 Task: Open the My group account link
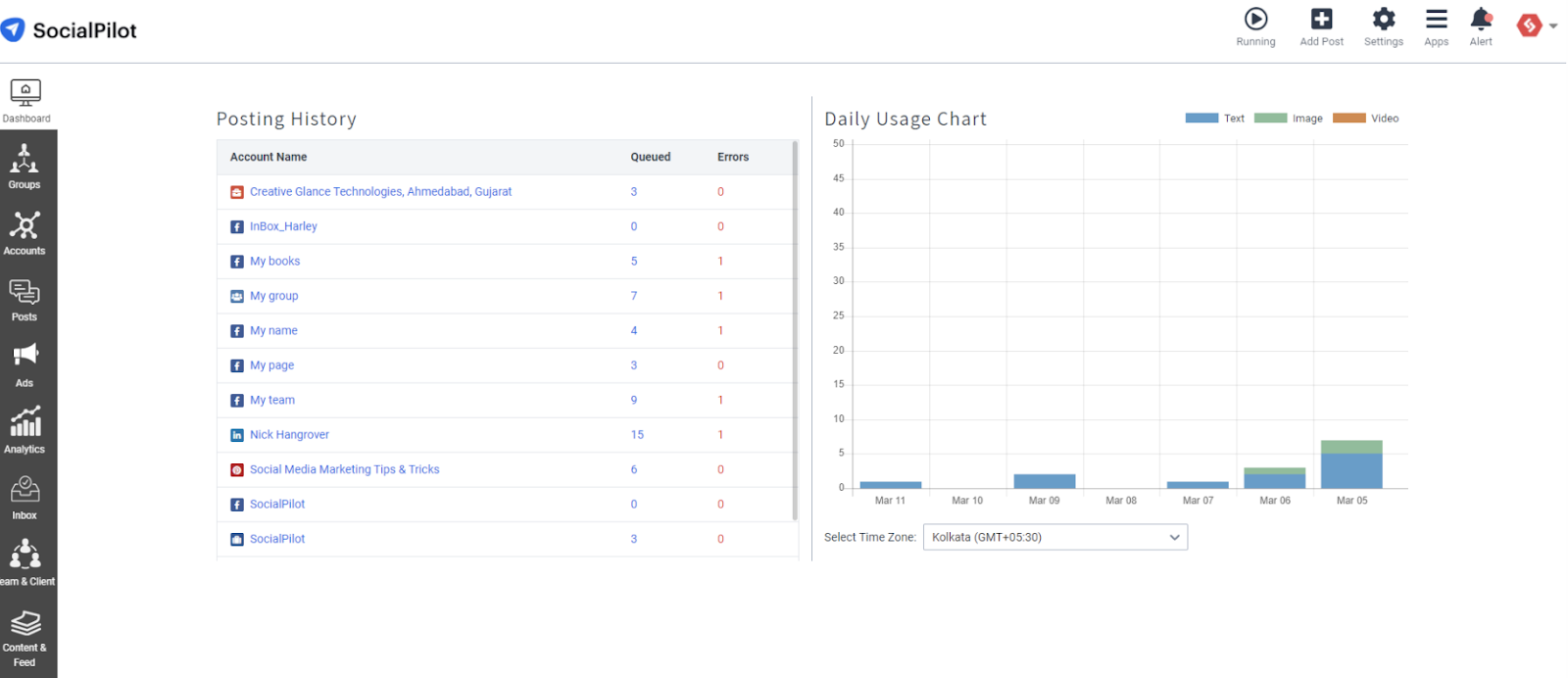coord(273,296)
